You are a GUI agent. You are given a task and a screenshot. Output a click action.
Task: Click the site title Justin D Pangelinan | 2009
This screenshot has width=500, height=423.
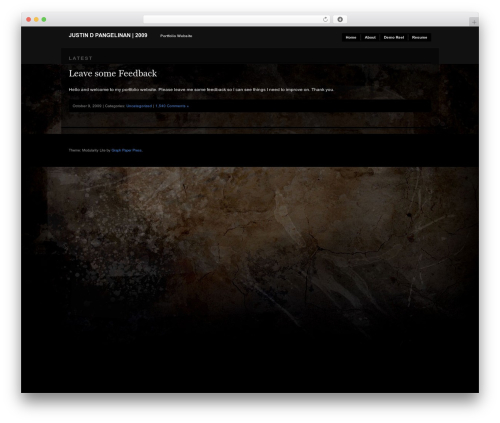pyautogui.click(x=108, y=35)
